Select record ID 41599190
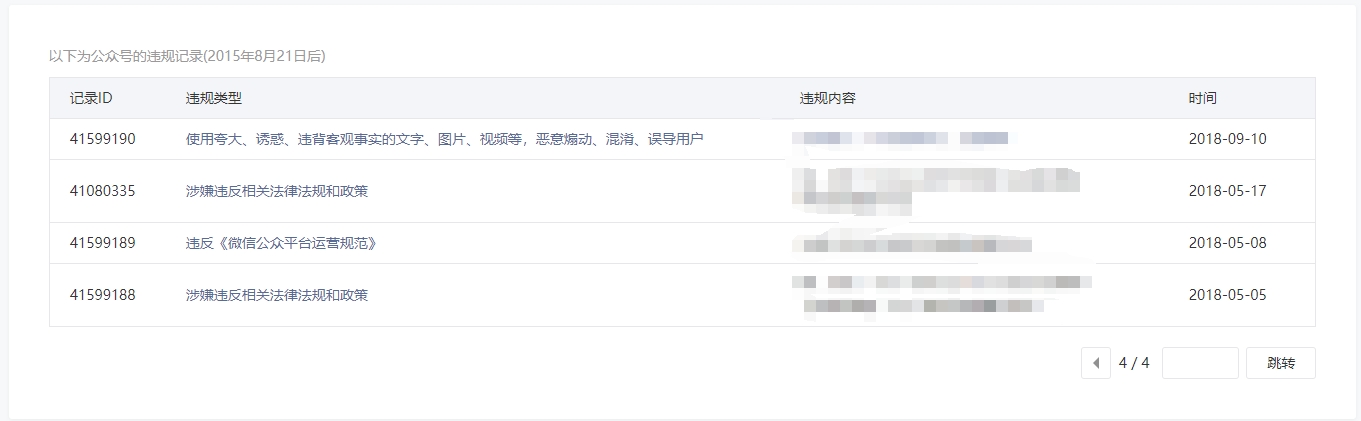The width and height of the screenshot is (1361, 421). 103,139
